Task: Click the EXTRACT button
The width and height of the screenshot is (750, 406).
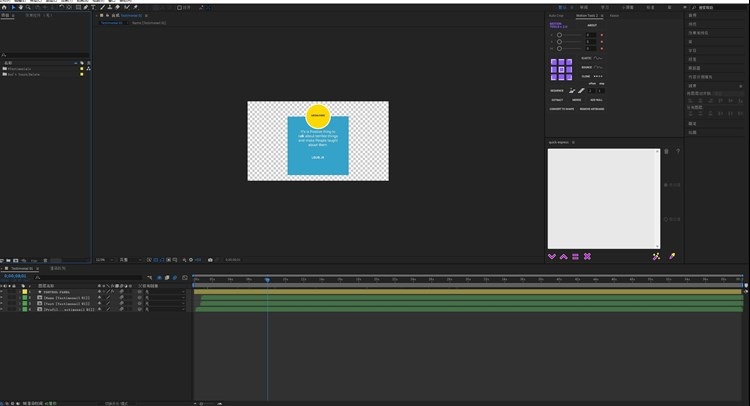Action: pyautogui.click(x=557, y=100)
